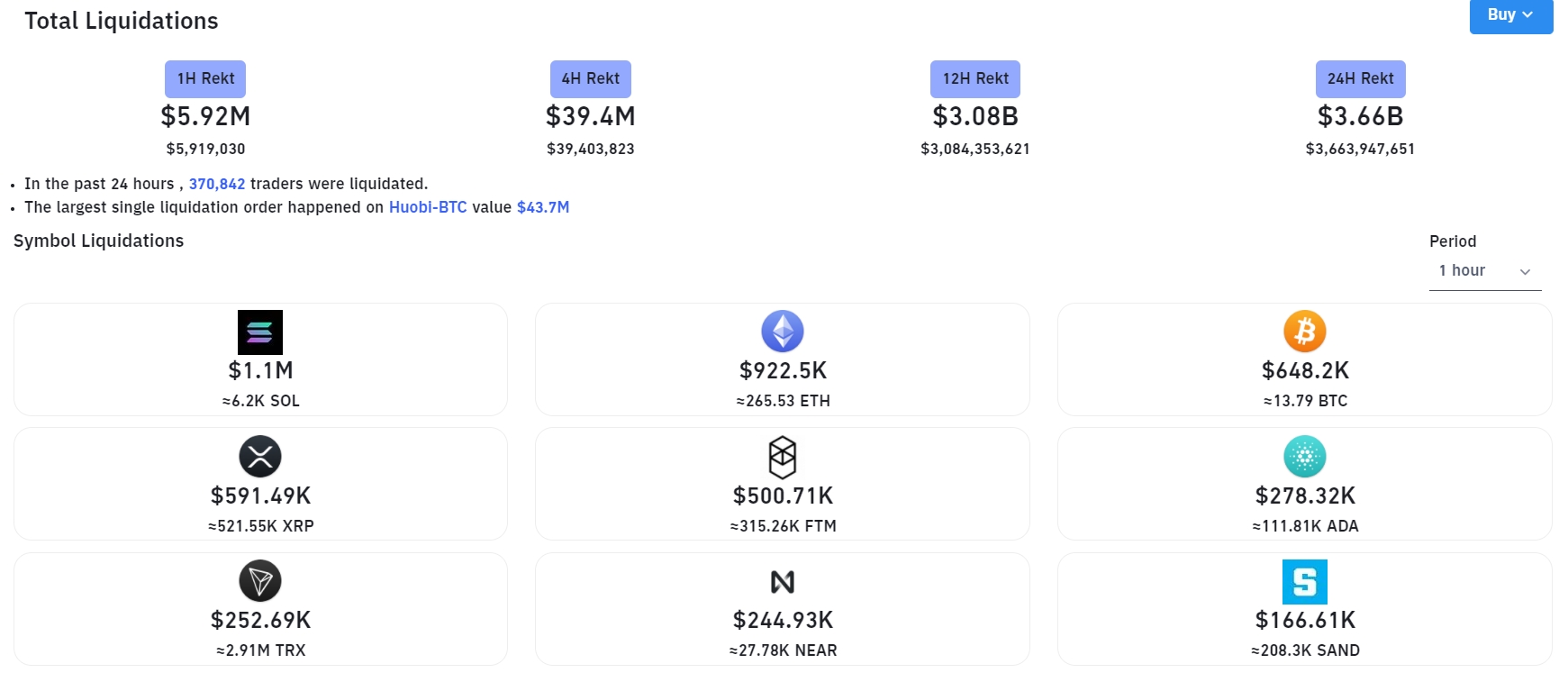
Task: Click the Ethereum coin icon
Action: (x=783, y=332)
